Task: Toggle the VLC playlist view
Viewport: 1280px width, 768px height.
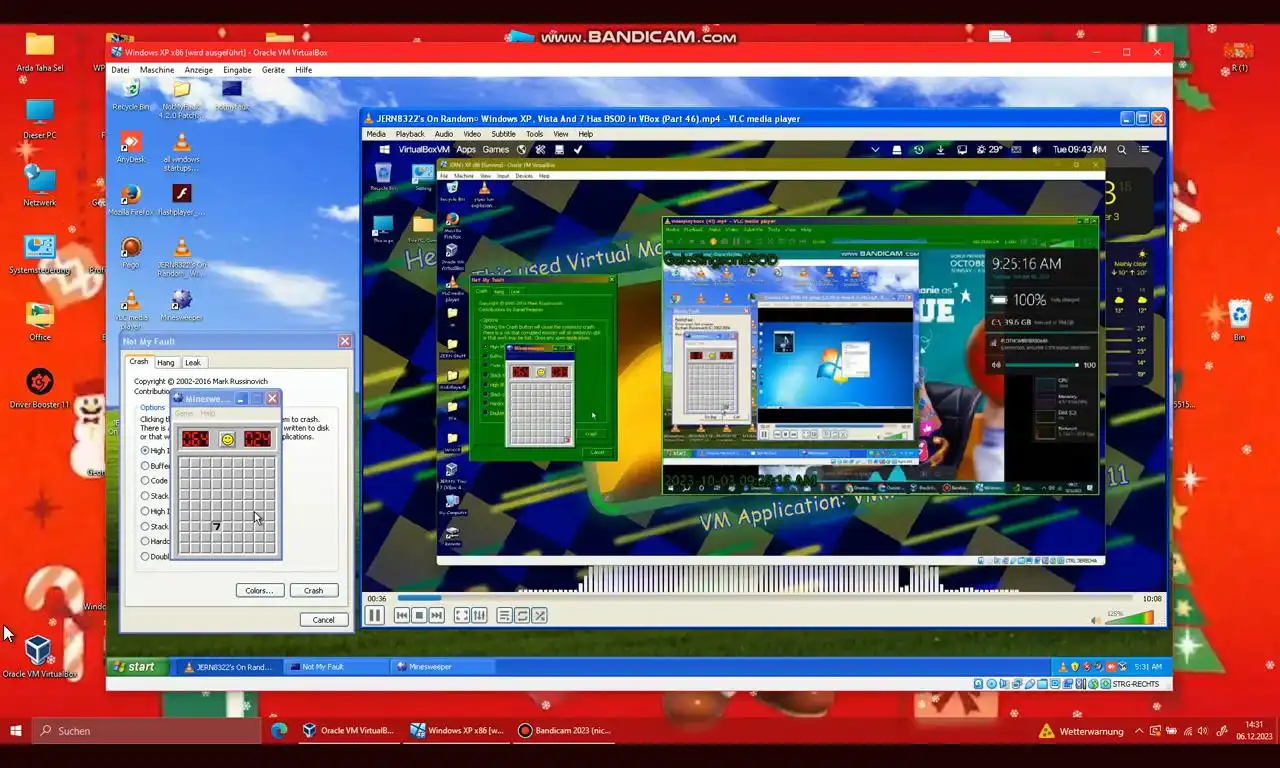Action: pyautogui.click(x=504, y=615)
